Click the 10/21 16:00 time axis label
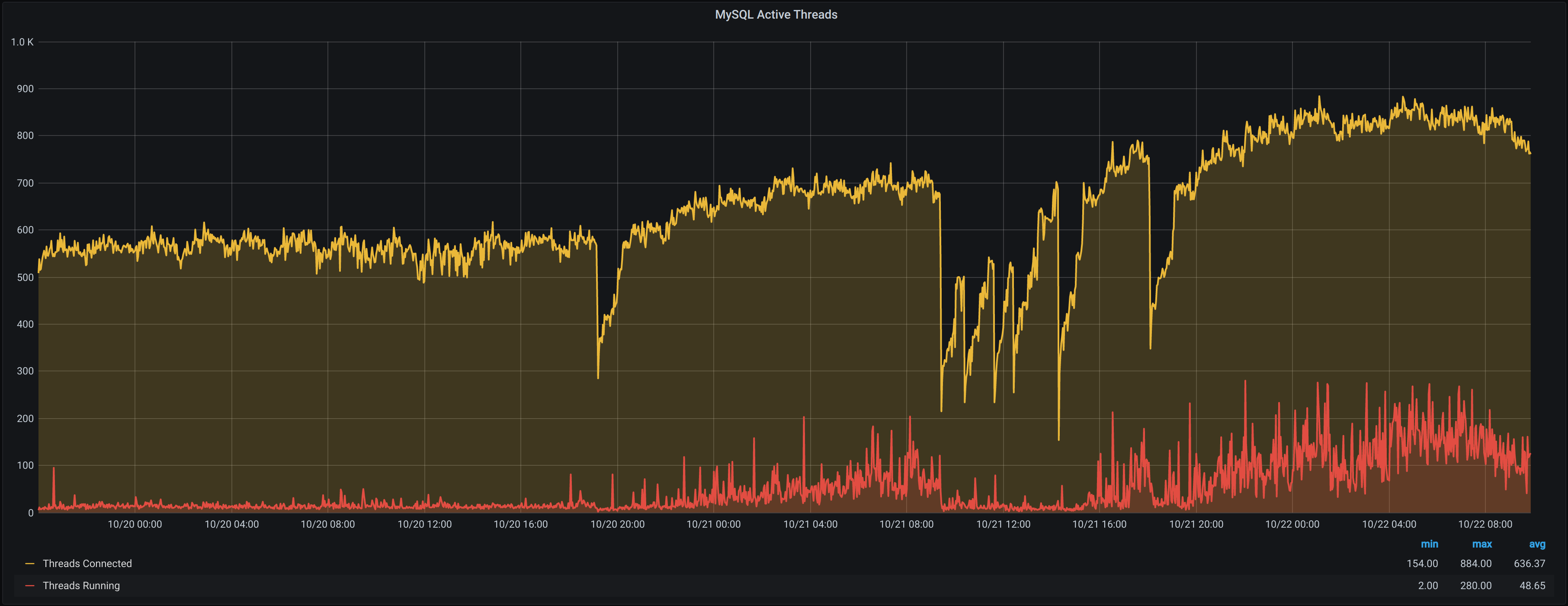 pos(1099,524)
